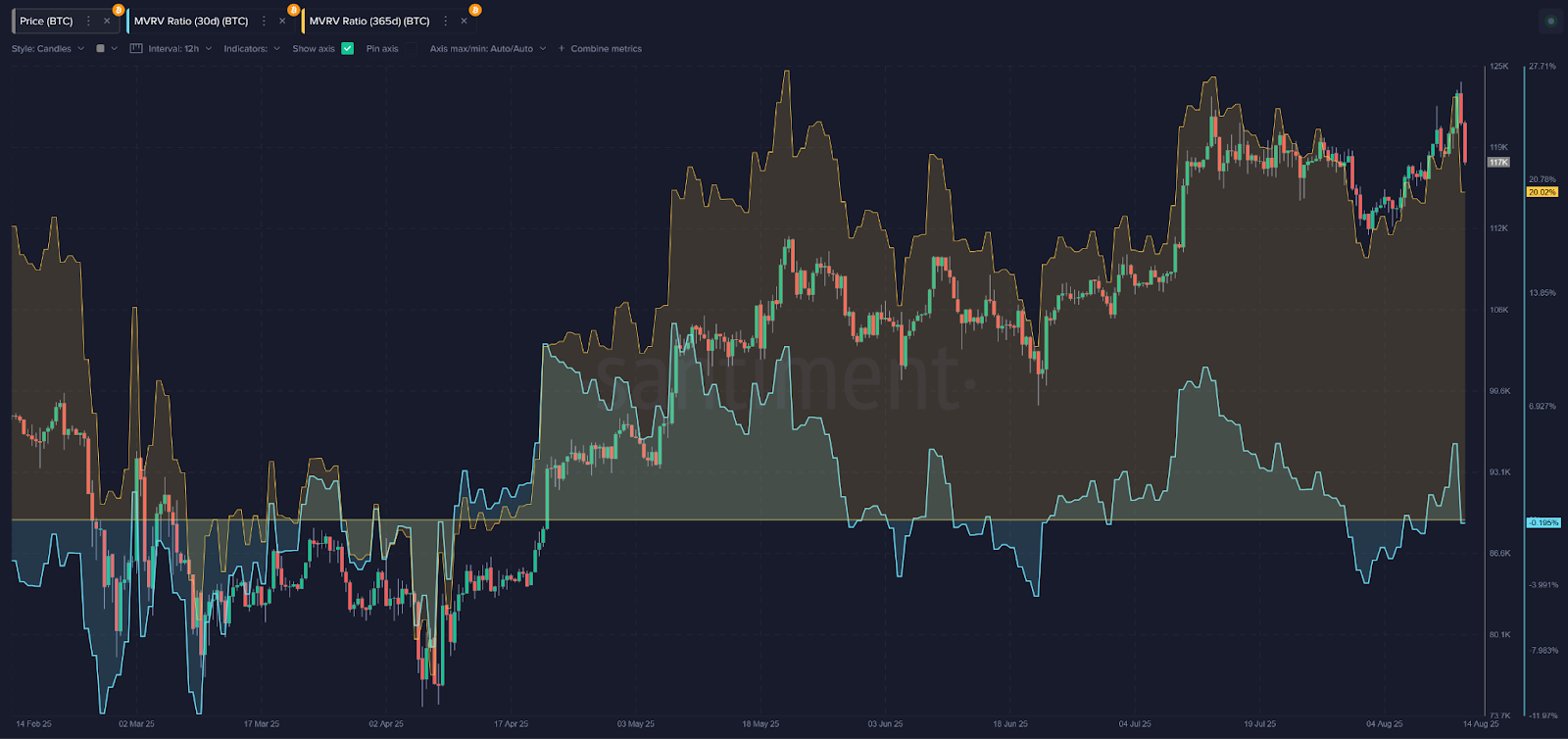Image resolution: width=1568 pixels, height=739 pixels.
Task: Click the 73.7K price axis label
Action: tap(1500, 715)
